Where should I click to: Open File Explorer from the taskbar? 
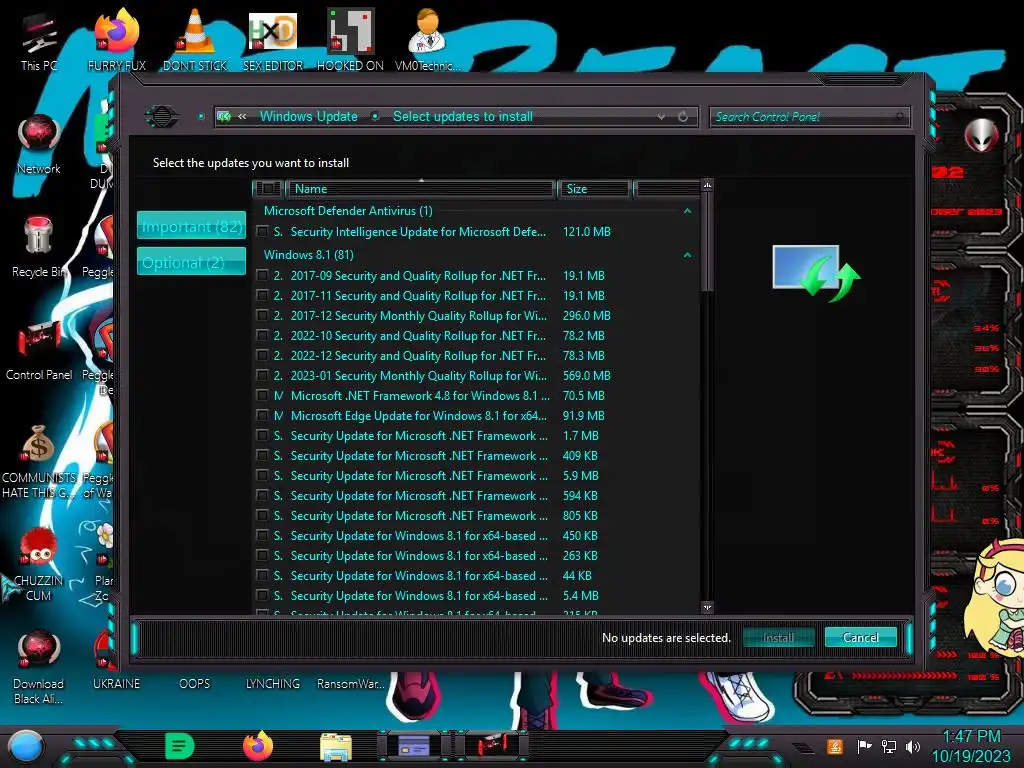[336, 746]
